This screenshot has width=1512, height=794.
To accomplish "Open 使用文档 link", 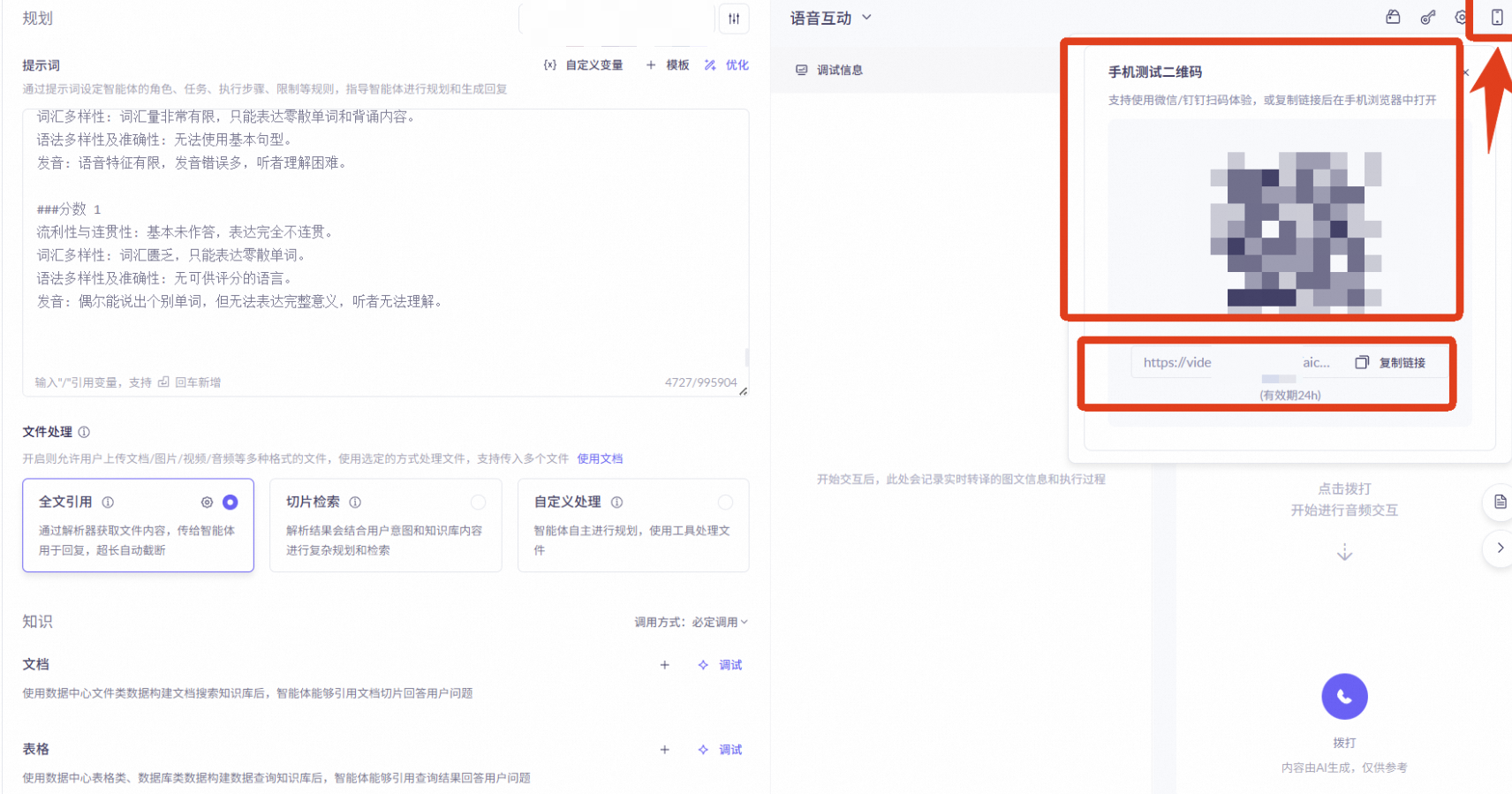I will click(x=600, y=458).
